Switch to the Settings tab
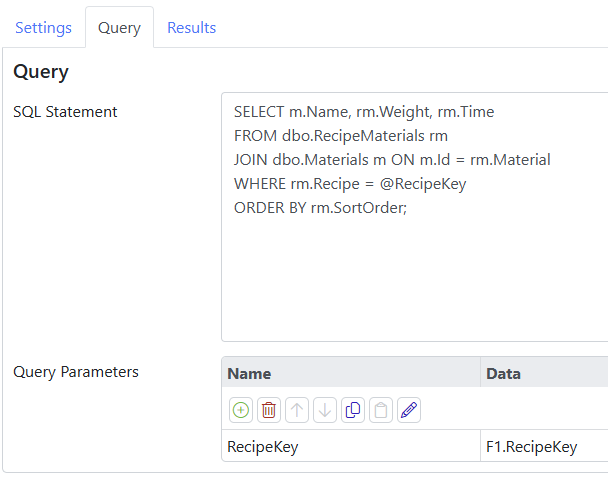608x482 pixels. click(43, 28)
